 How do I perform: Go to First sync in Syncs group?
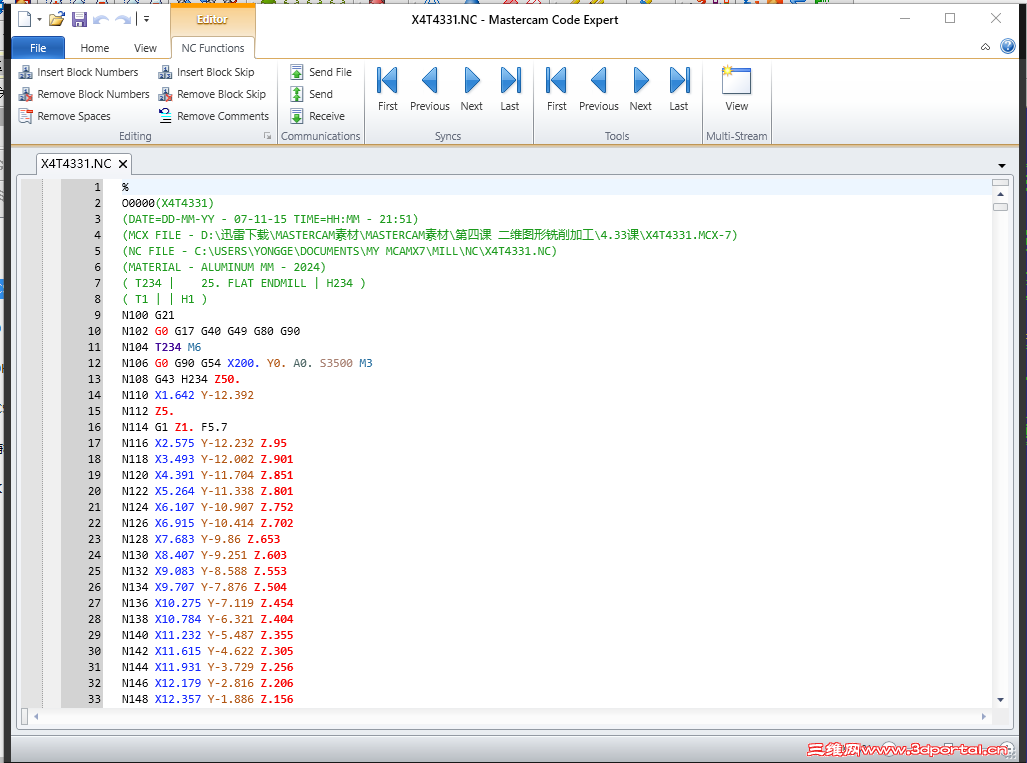click(387, 89)
